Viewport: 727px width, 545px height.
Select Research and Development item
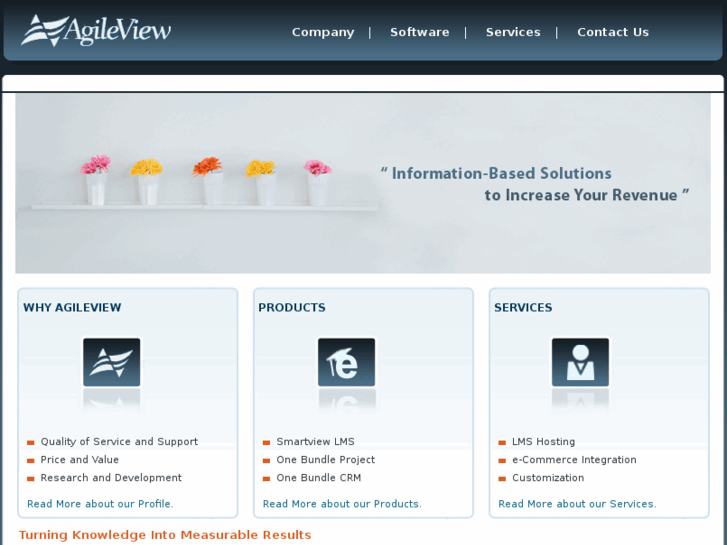[111, 478]
